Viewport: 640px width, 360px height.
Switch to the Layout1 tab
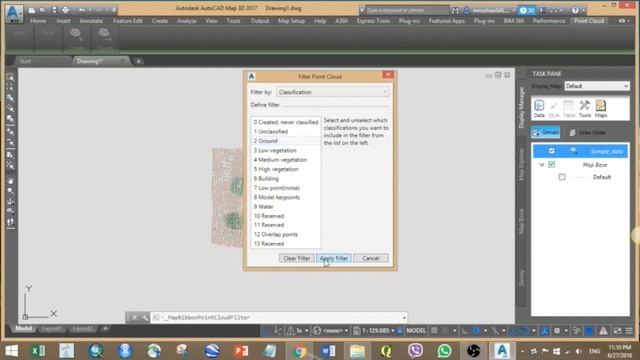pos(52,329)
